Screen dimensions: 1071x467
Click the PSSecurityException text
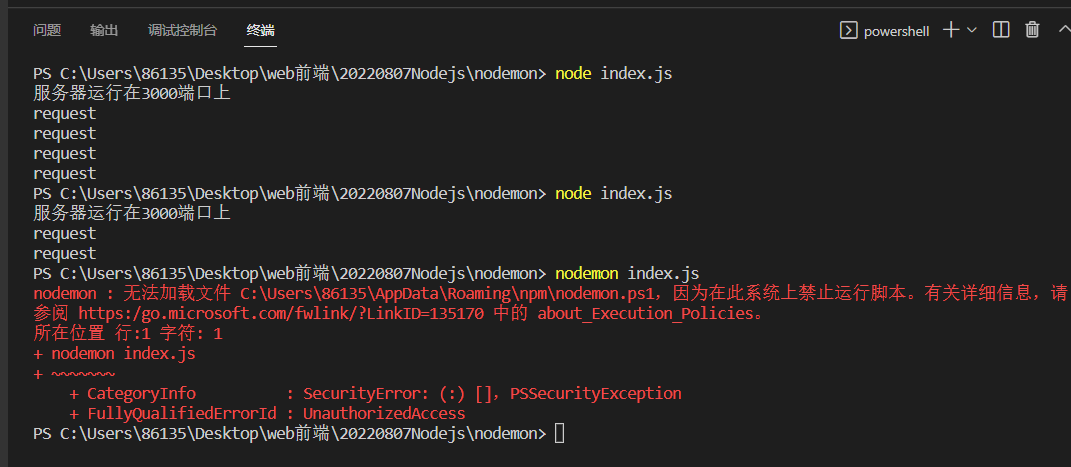(596, 394)
